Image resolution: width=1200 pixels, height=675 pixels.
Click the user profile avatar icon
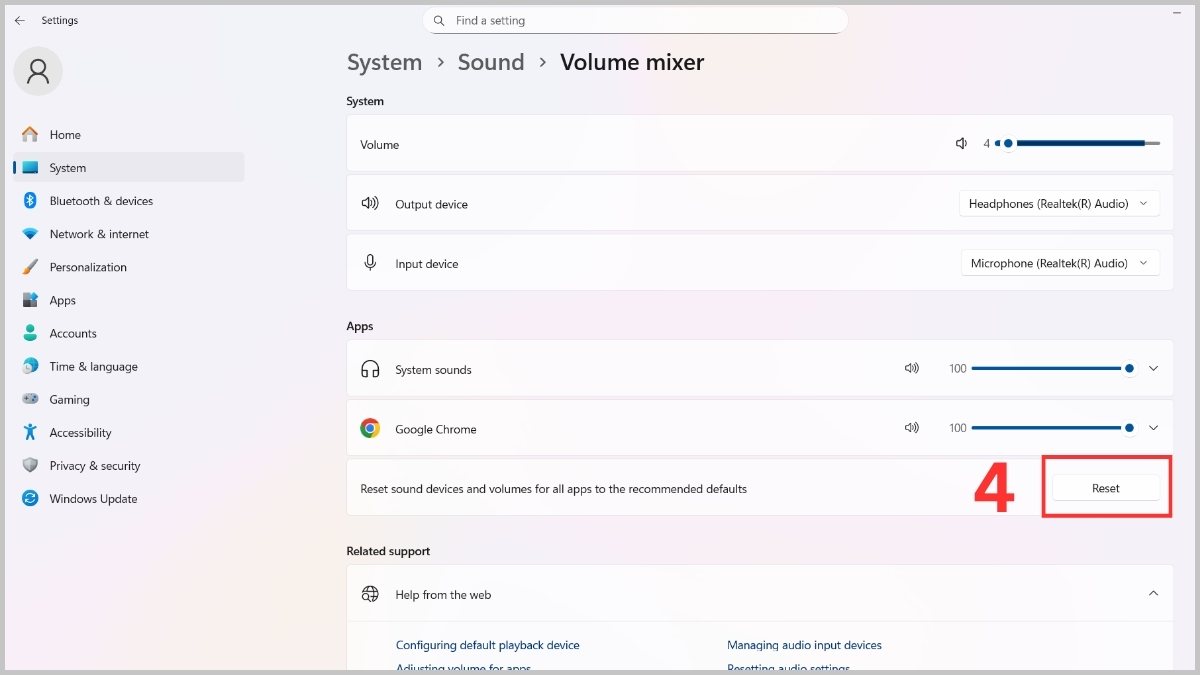coord(38,71)
